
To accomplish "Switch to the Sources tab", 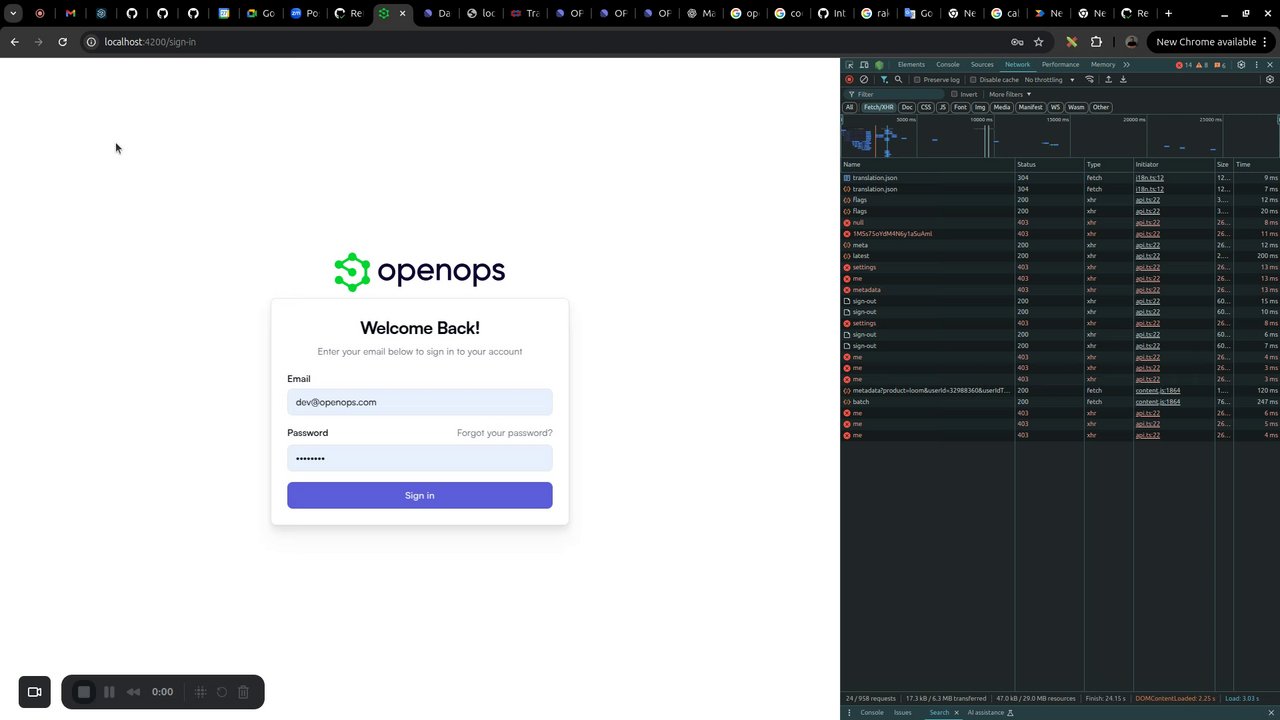I will 982,64.
